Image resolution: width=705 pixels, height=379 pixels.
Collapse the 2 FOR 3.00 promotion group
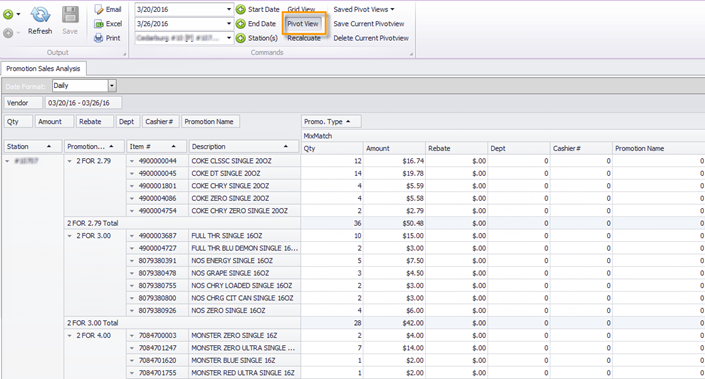70,236
